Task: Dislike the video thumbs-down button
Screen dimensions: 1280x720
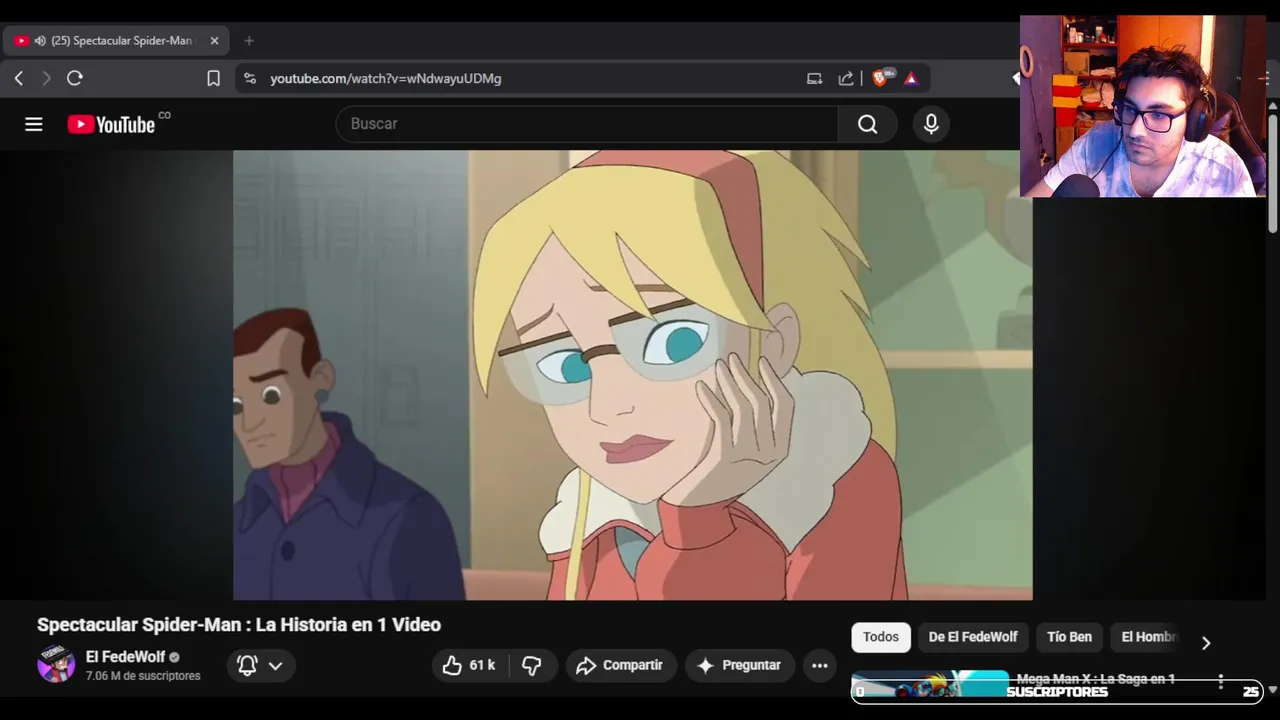Action: (532, 665)
